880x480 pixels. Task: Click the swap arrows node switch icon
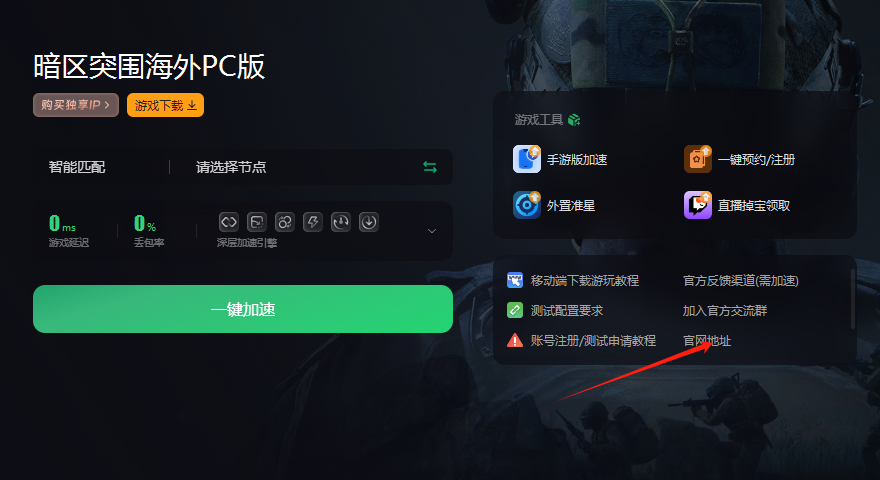coord(430,167)
